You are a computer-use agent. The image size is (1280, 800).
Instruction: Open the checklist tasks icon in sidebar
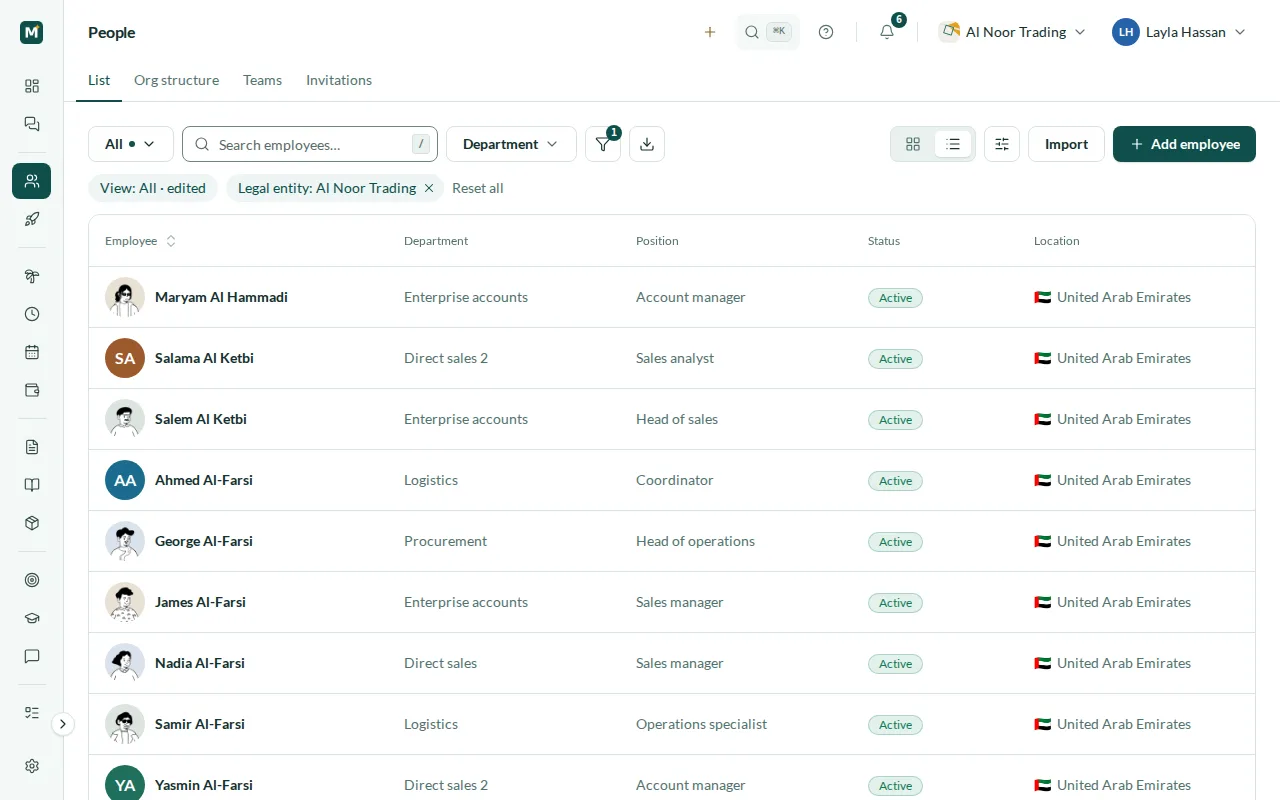tap(32, 713)
